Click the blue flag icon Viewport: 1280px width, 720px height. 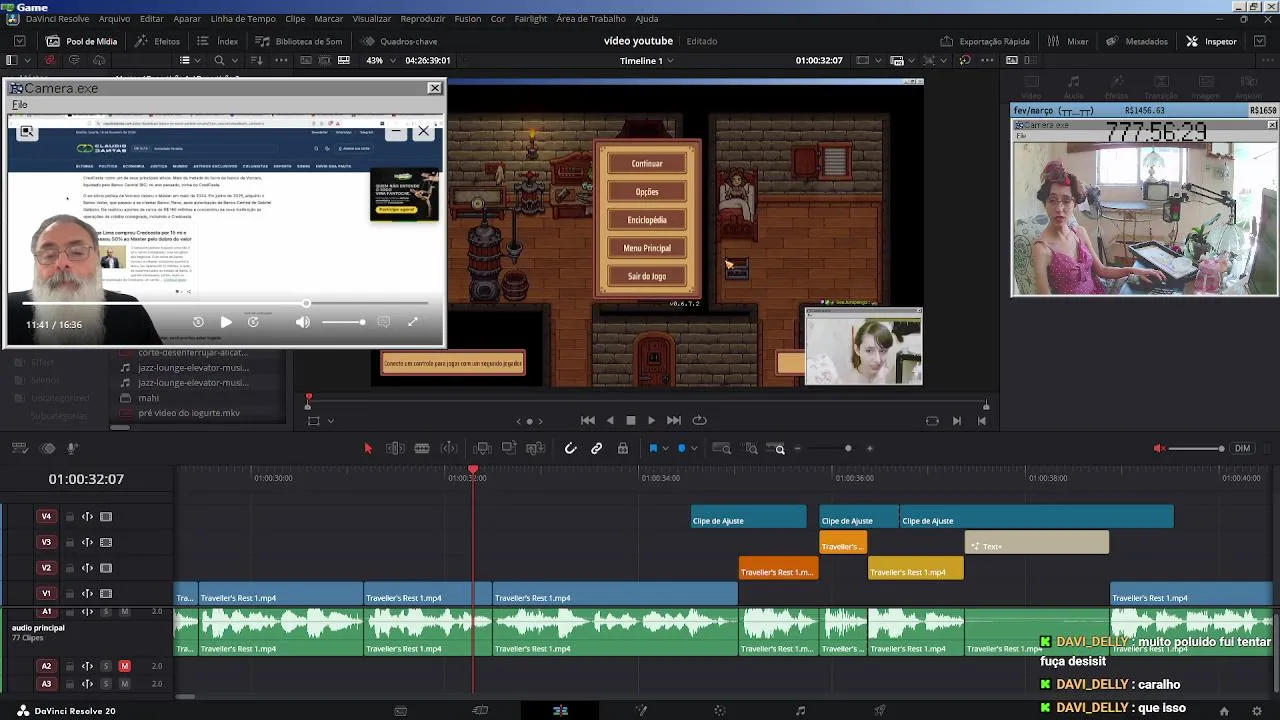653,449
